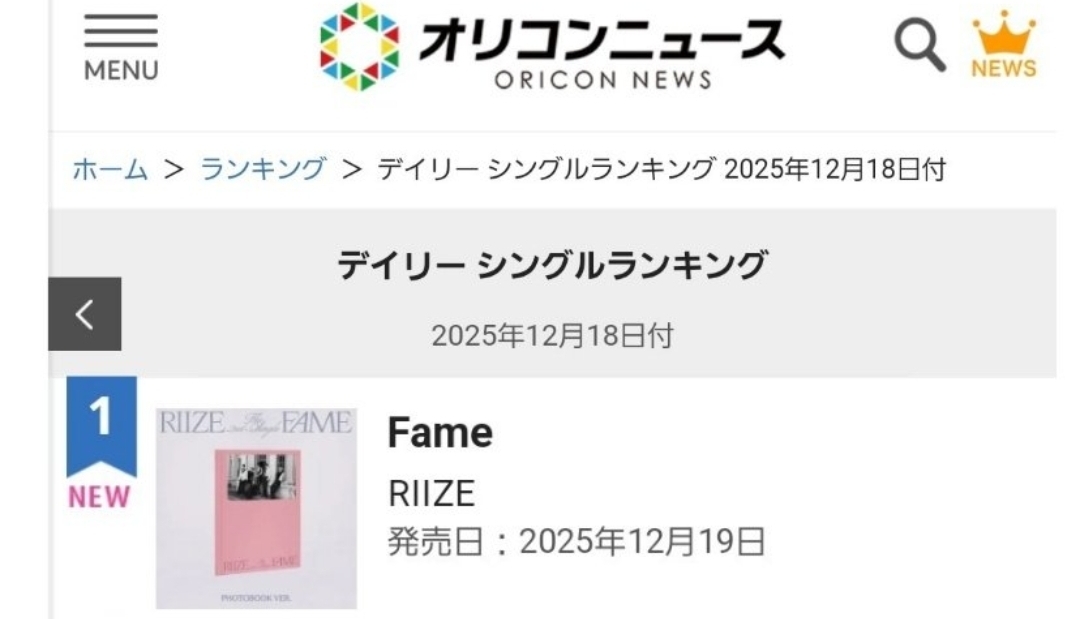Select the artist name RIIZE
This screenshot has height=619, width=1080.
coord(431,492)
